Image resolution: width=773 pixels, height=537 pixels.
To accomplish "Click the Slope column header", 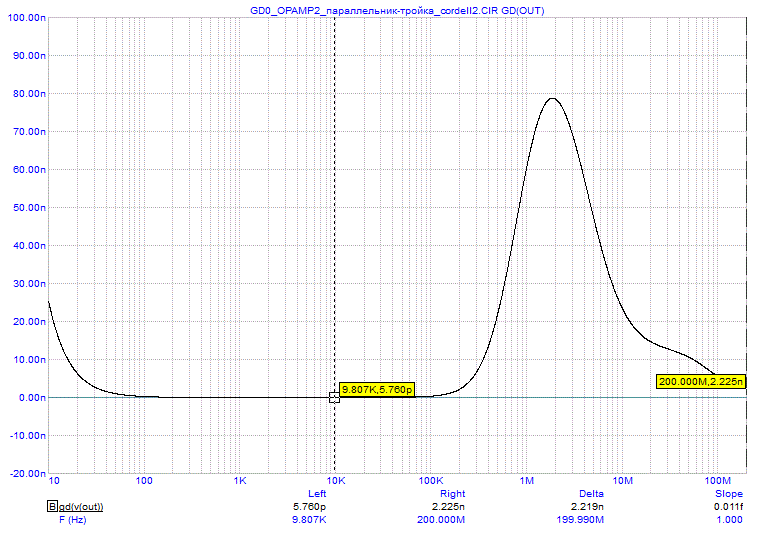I will click(x=729, y=494).
